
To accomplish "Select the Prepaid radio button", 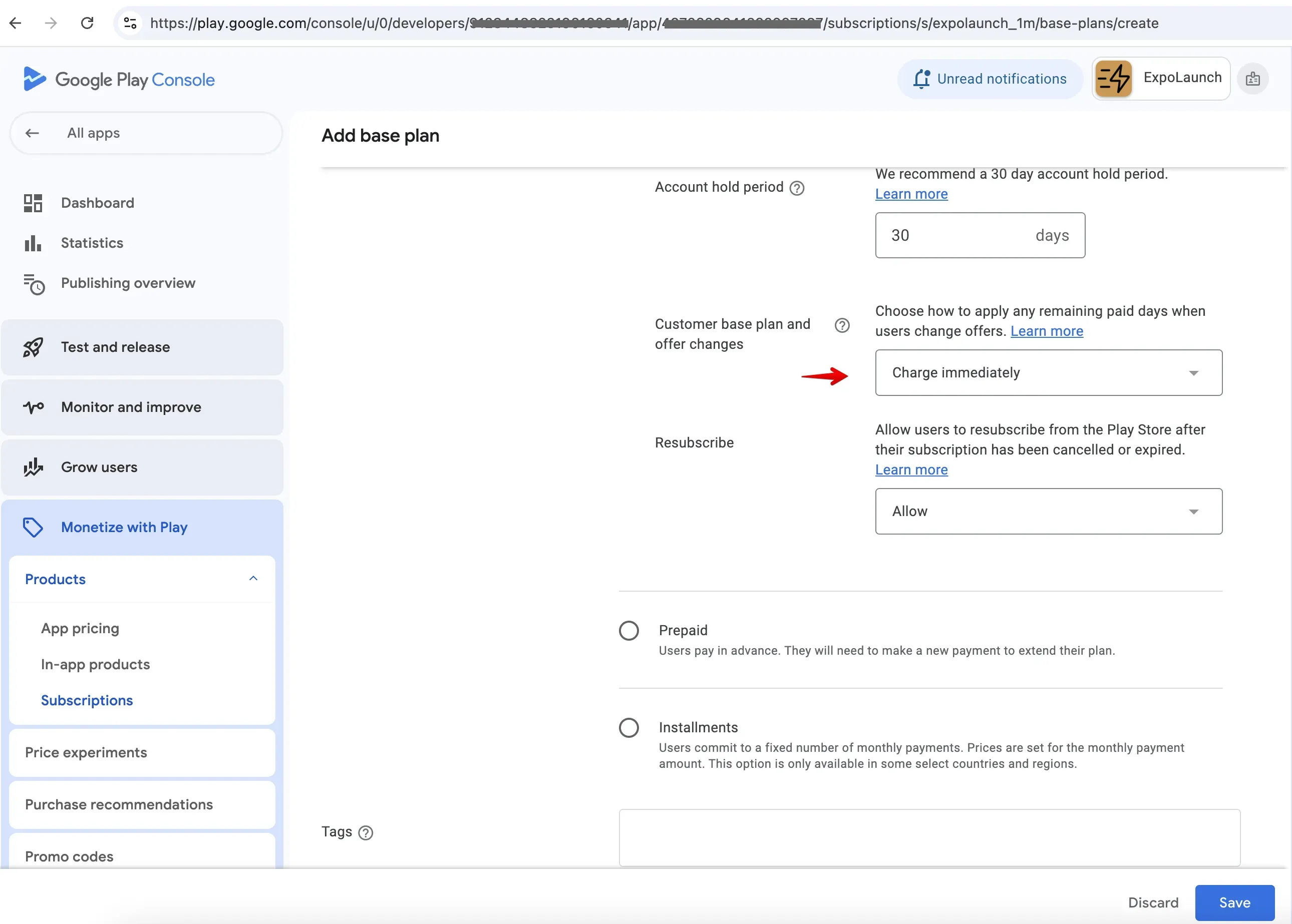I will (629, 630).
